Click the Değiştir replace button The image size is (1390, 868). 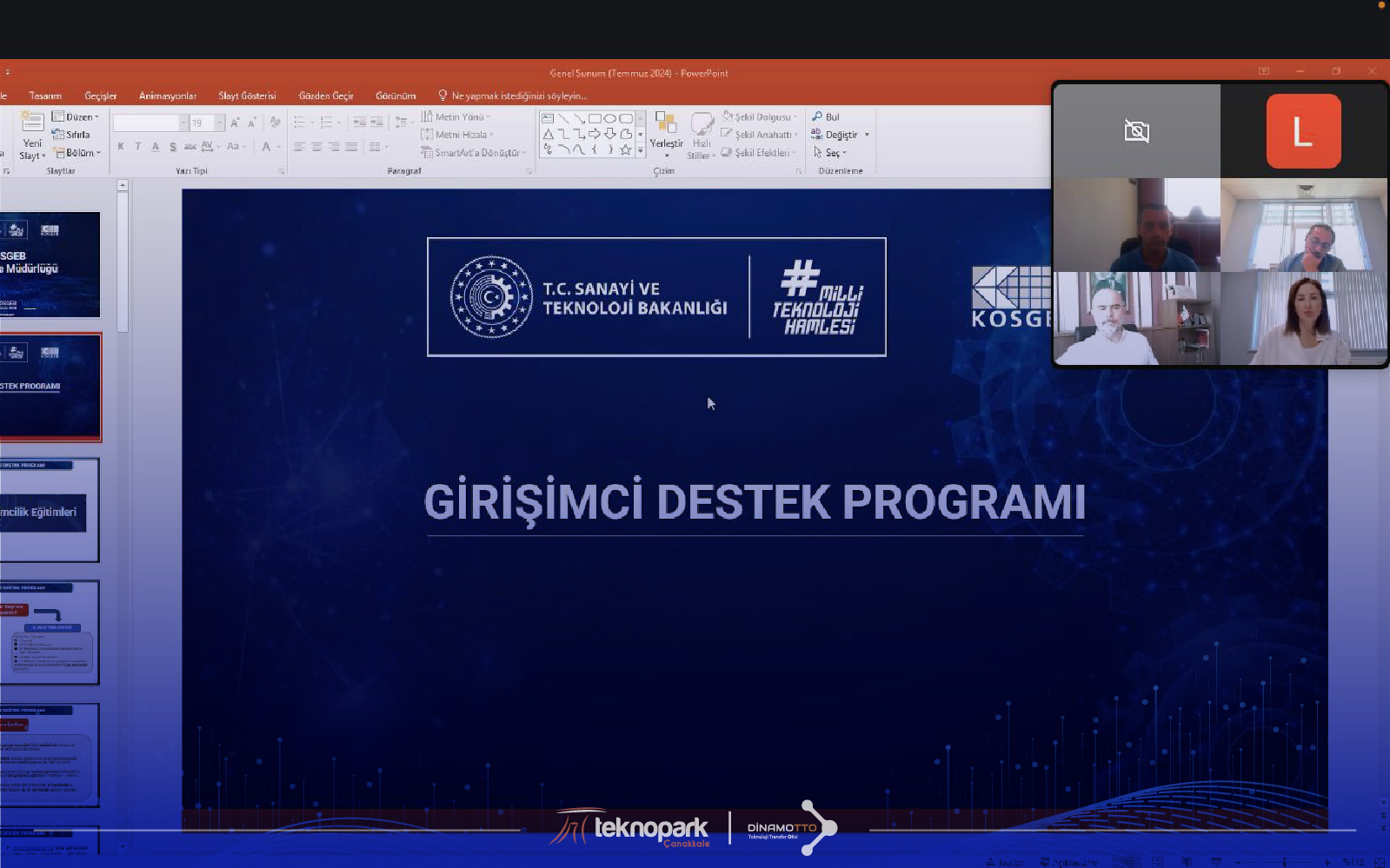click(840, 135)
